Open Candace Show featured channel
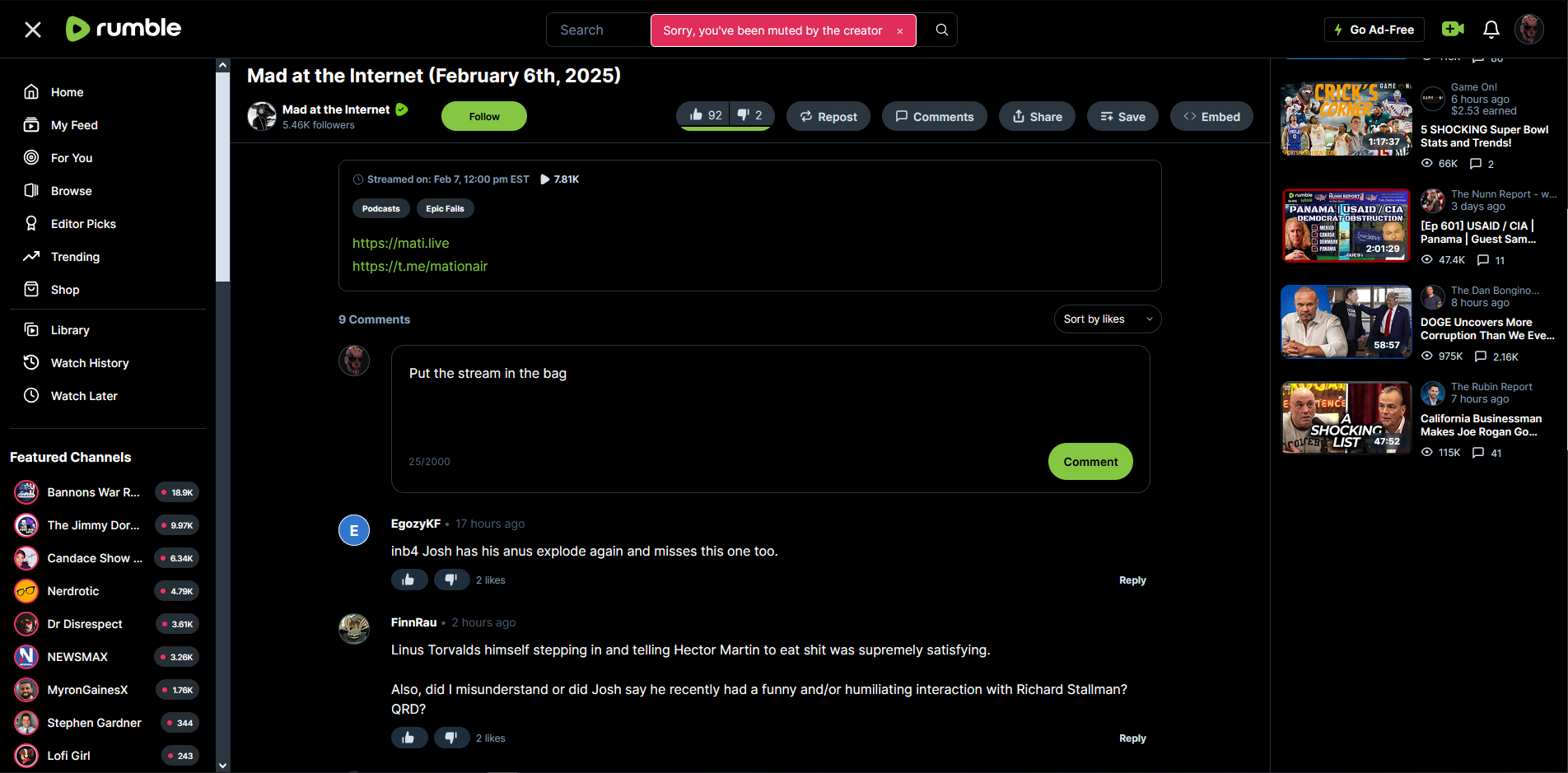The image size is (1568, 773). tap(107, 558)
